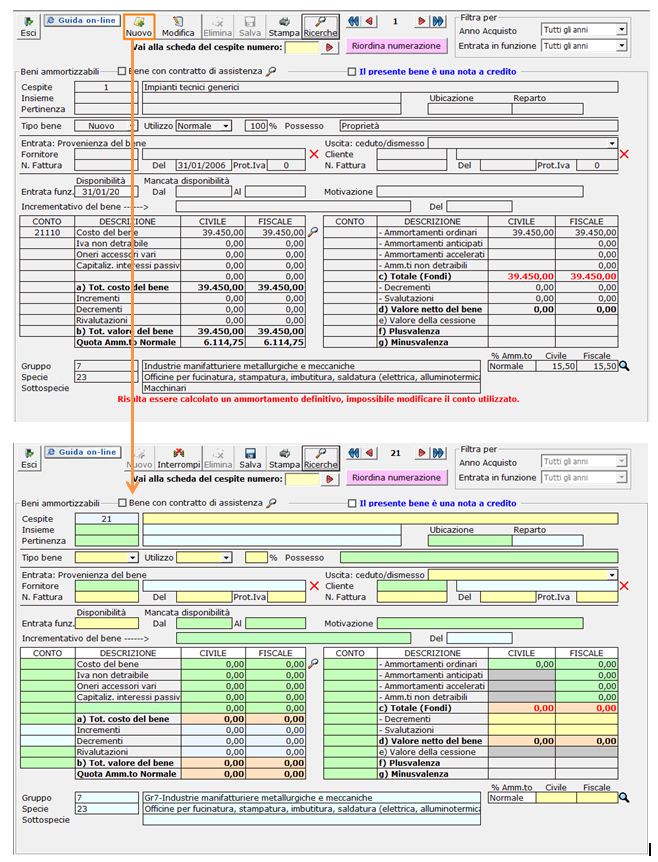The height and width of the screenshot is (862, 658).
Task: Click Entrata funz. date field, cespite 21 window
Action: (107, 623)
